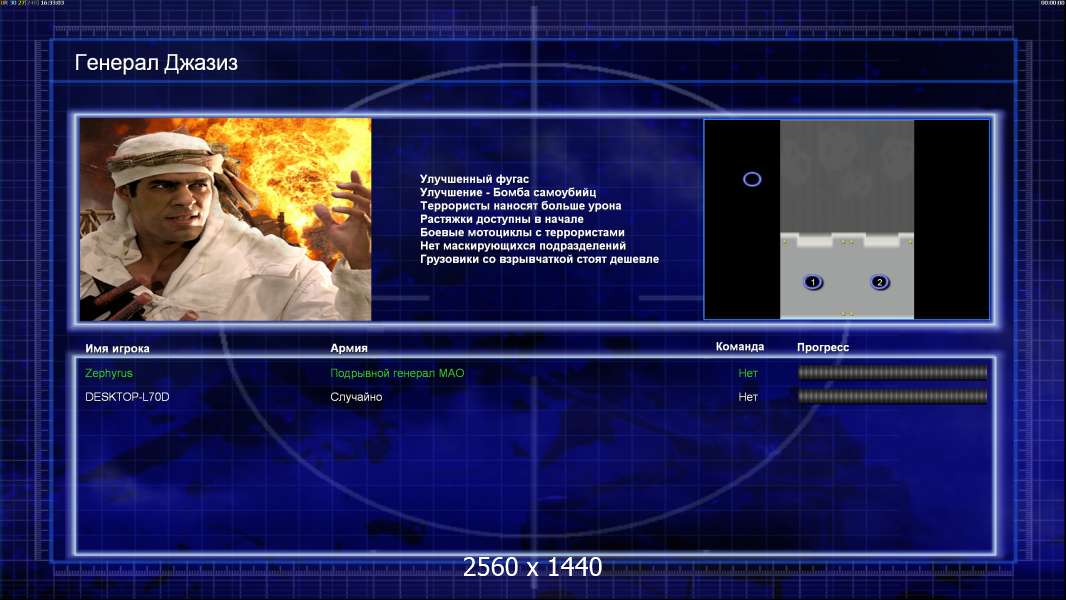The image size is (1066, 600).
Task: Click army entry "Подрывной генерал МАО"
Action: click(x=397, y=373)
